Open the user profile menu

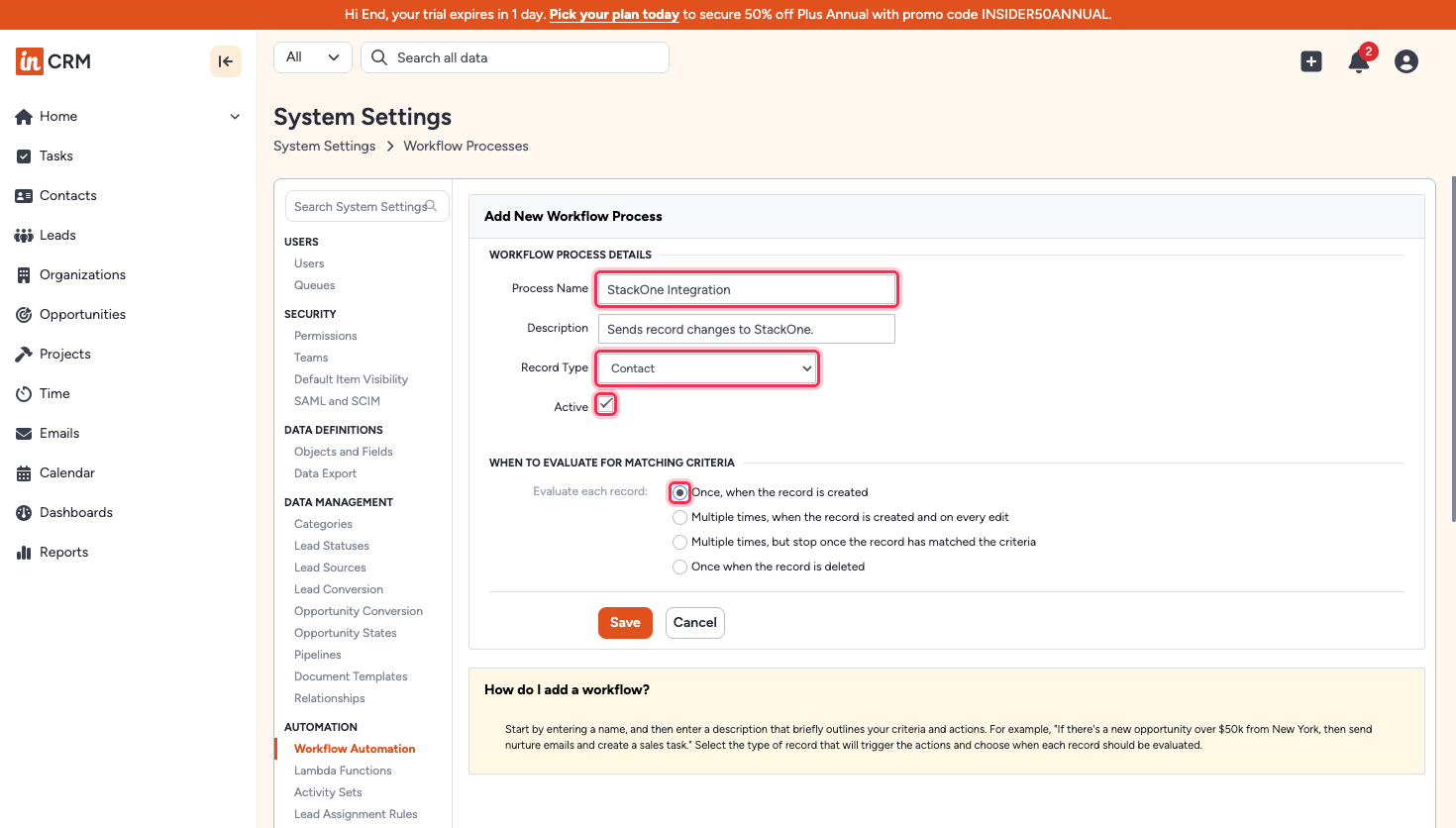click(x=1406, y=61)
